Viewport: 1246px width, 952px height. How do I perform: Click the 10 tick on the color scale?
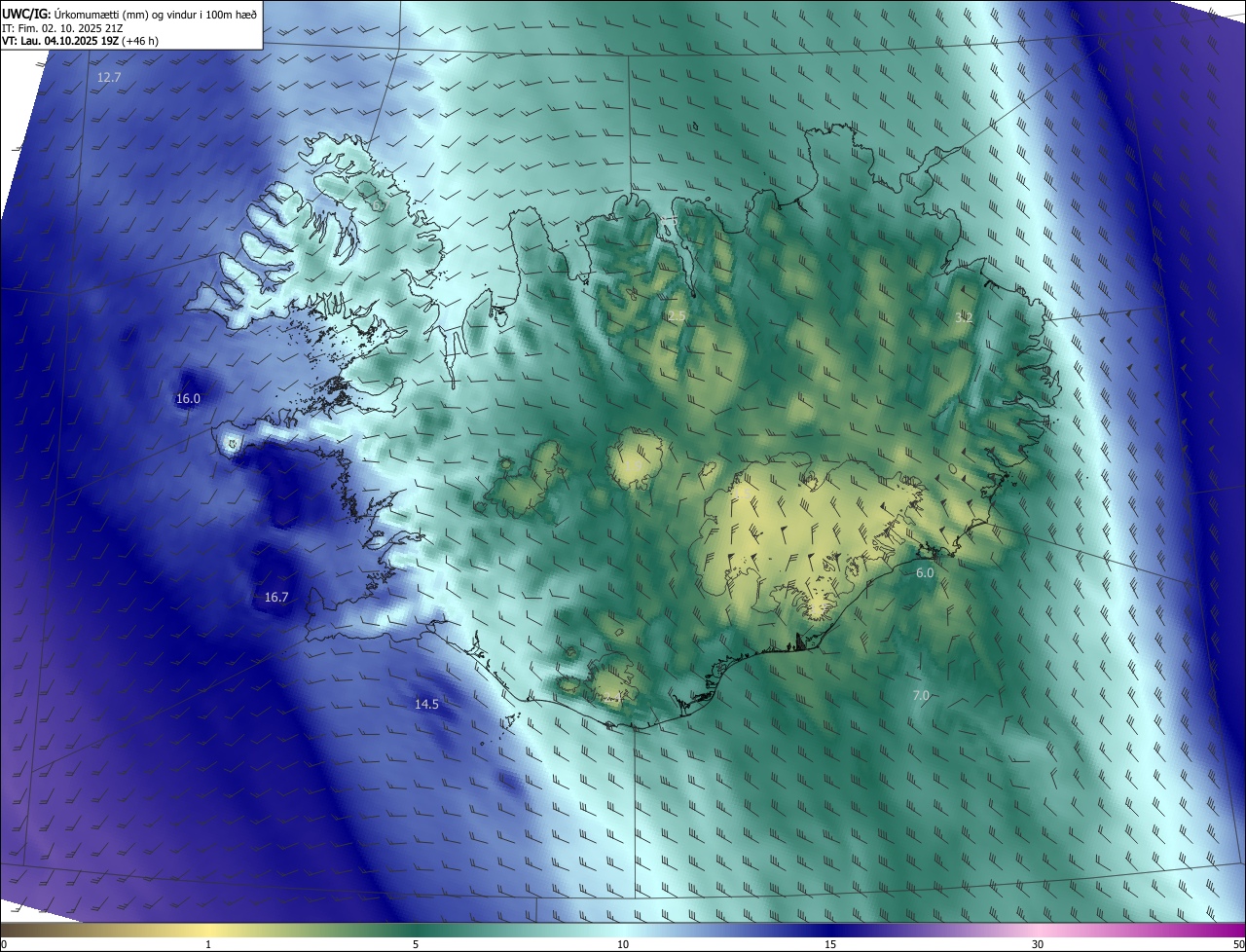click(623, 945)
